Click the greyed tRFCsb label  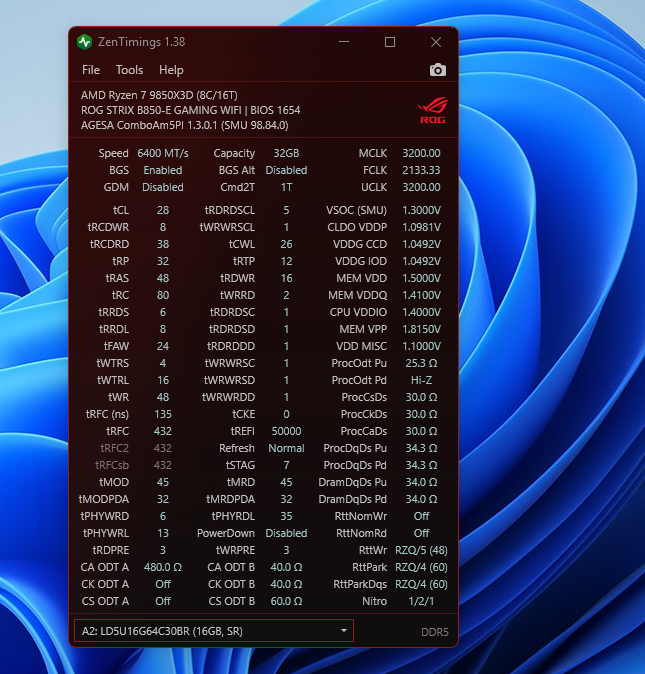pos(112,465)
